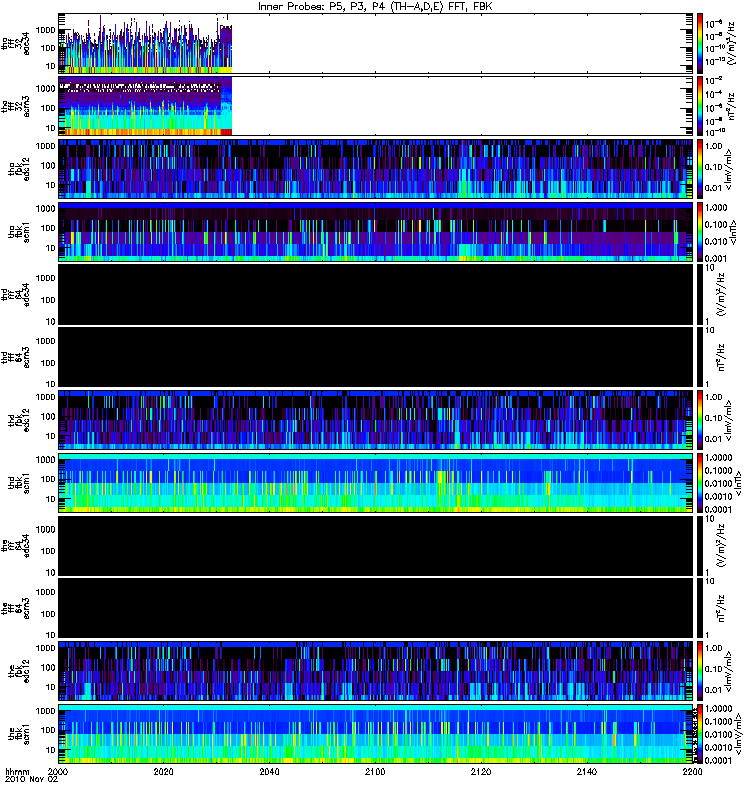750x800 pixels.
Task: Open the the fbk scm1 spectrogram panel
Action: (x=375, y=734)
